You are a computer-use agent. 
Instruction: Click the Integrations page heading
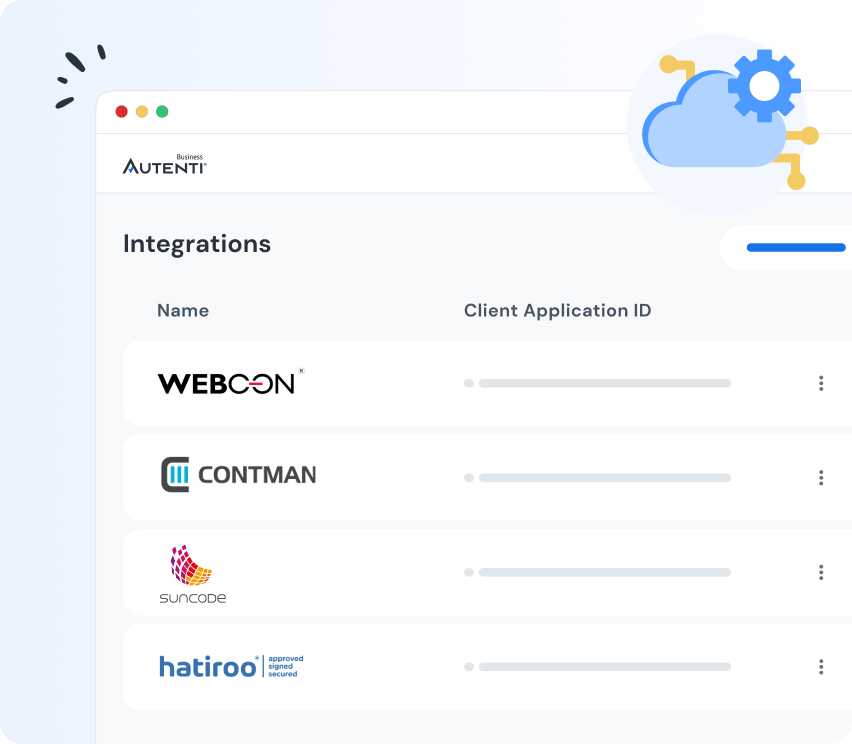click(197, 243)
